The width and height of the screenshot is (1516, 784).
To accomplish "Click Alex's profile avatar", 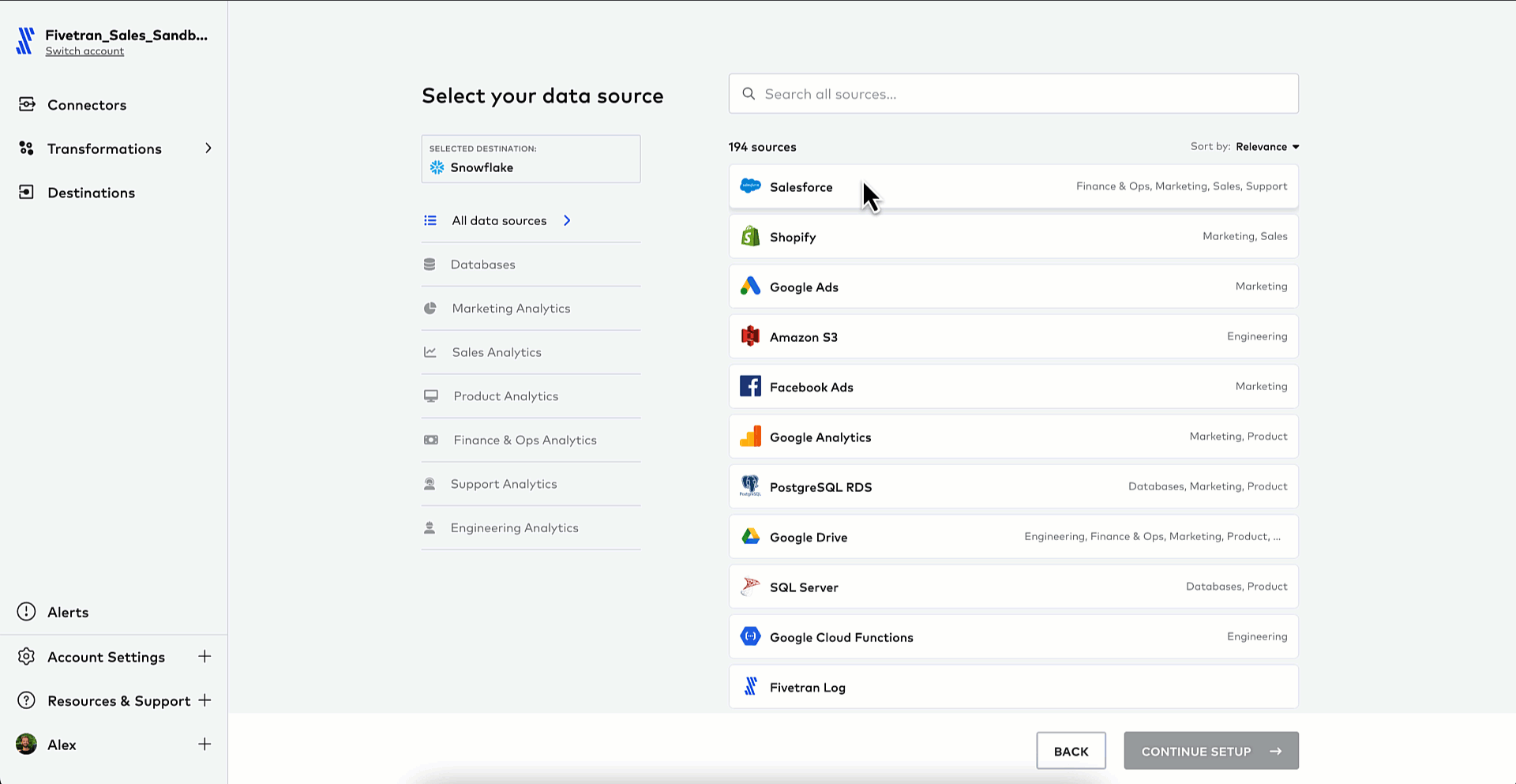I will point(27,745).
